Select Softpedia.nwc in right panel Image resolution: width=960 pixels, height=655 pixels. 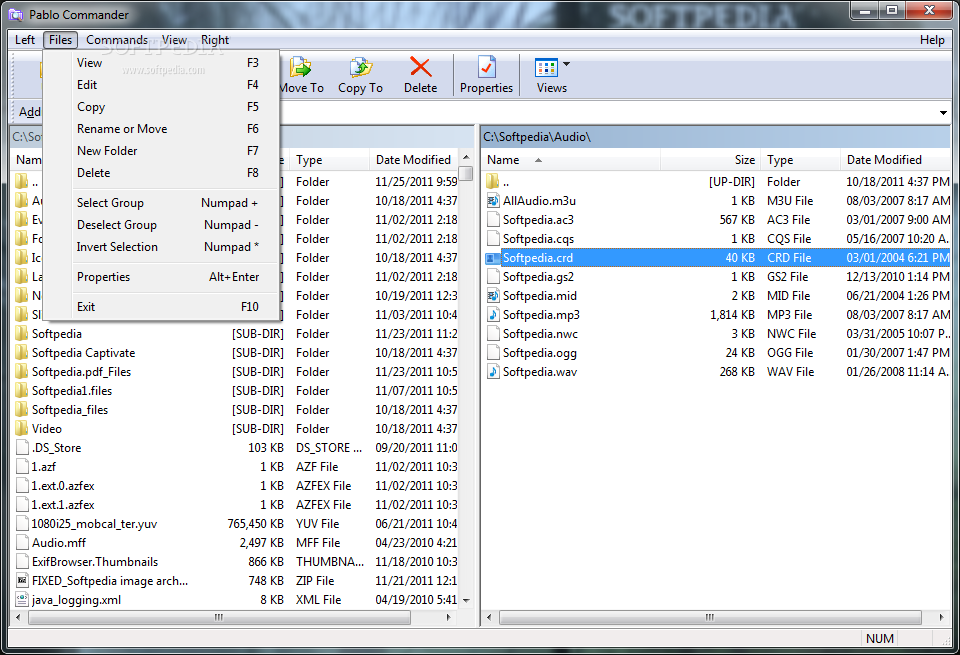[540, 334]
